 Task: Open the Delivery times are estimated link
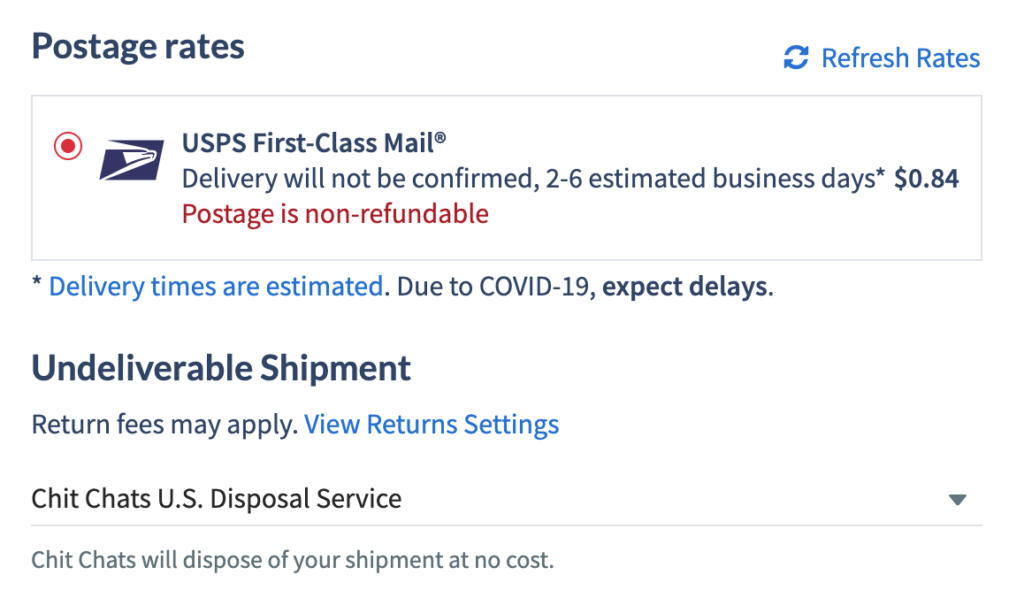216,286
